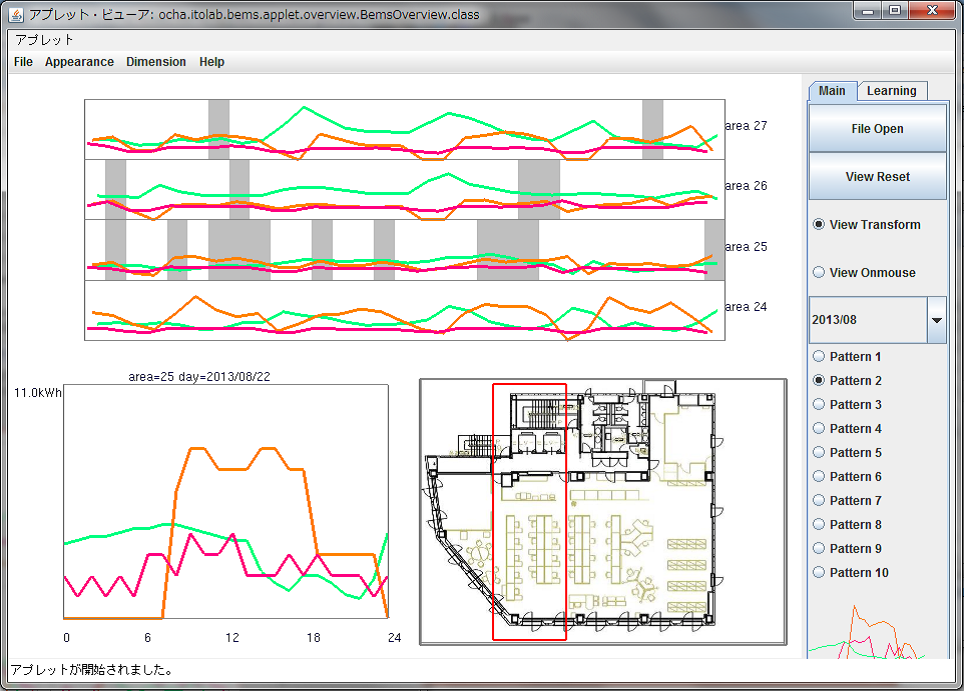Open the File menu
964x691 pixels.
click(23, 62)
